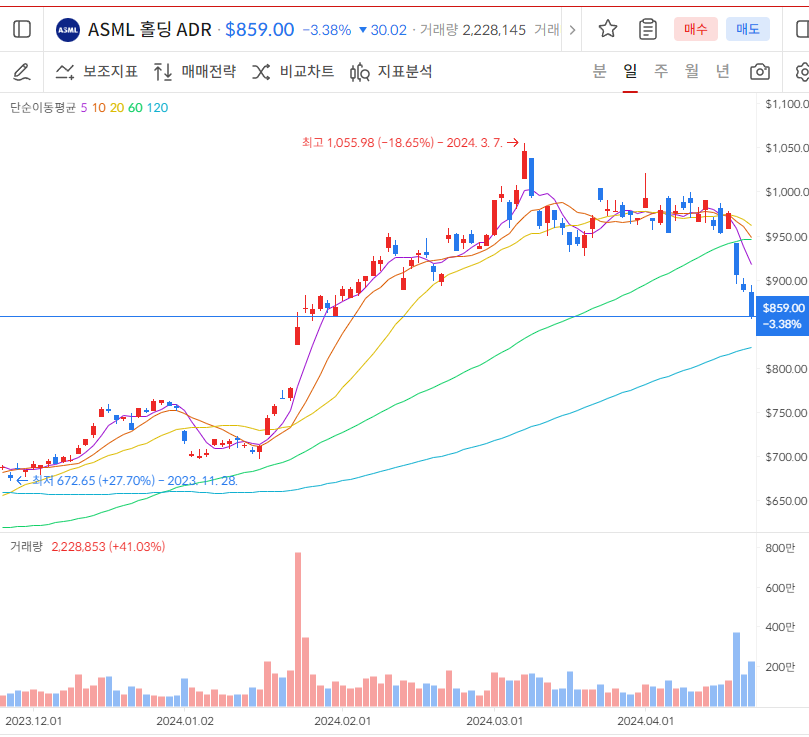Expand more quote info with right chevron

572,30
